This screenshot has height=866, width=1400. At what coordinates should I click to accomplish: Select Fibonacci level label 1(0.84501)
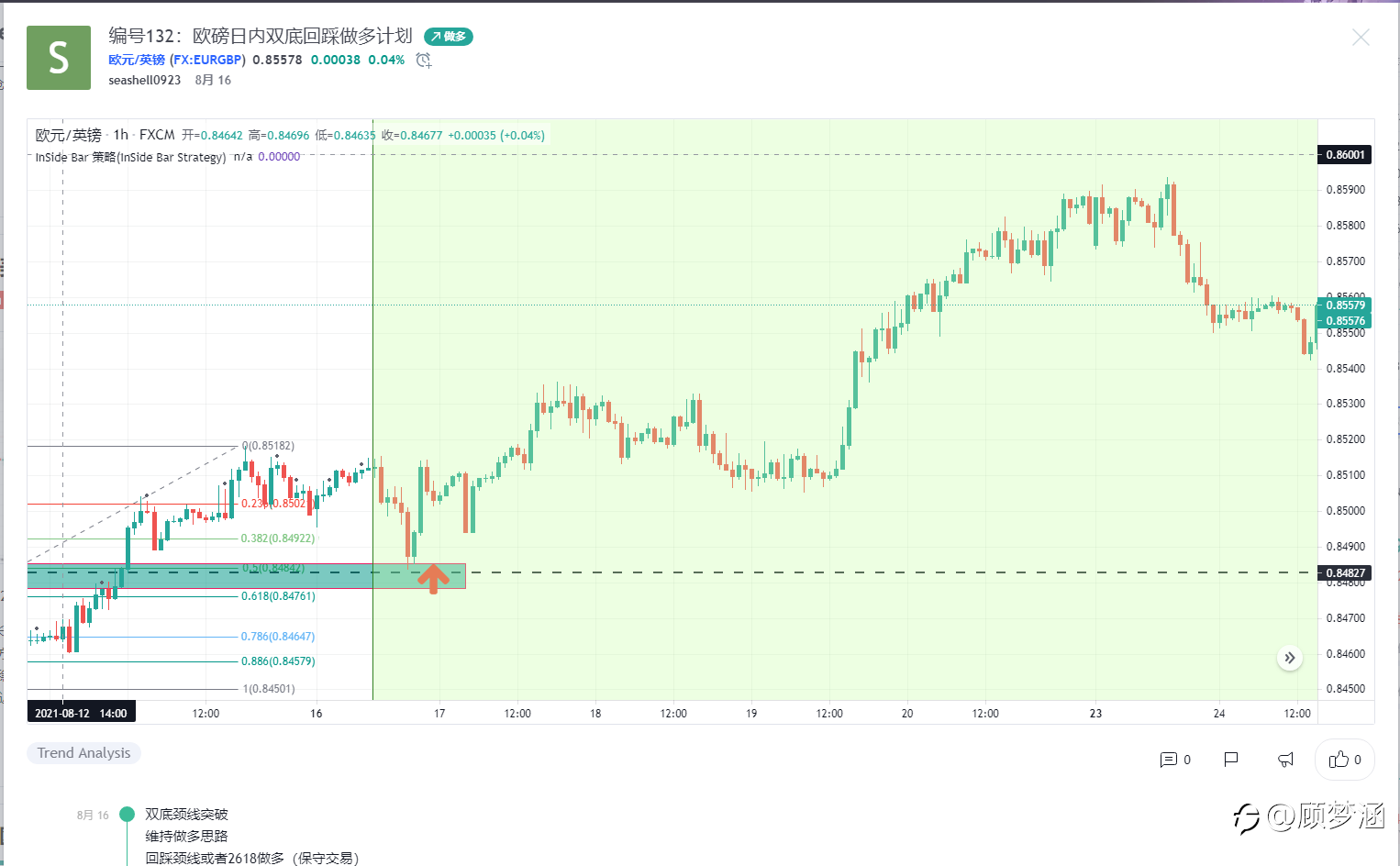pos(269,689)
